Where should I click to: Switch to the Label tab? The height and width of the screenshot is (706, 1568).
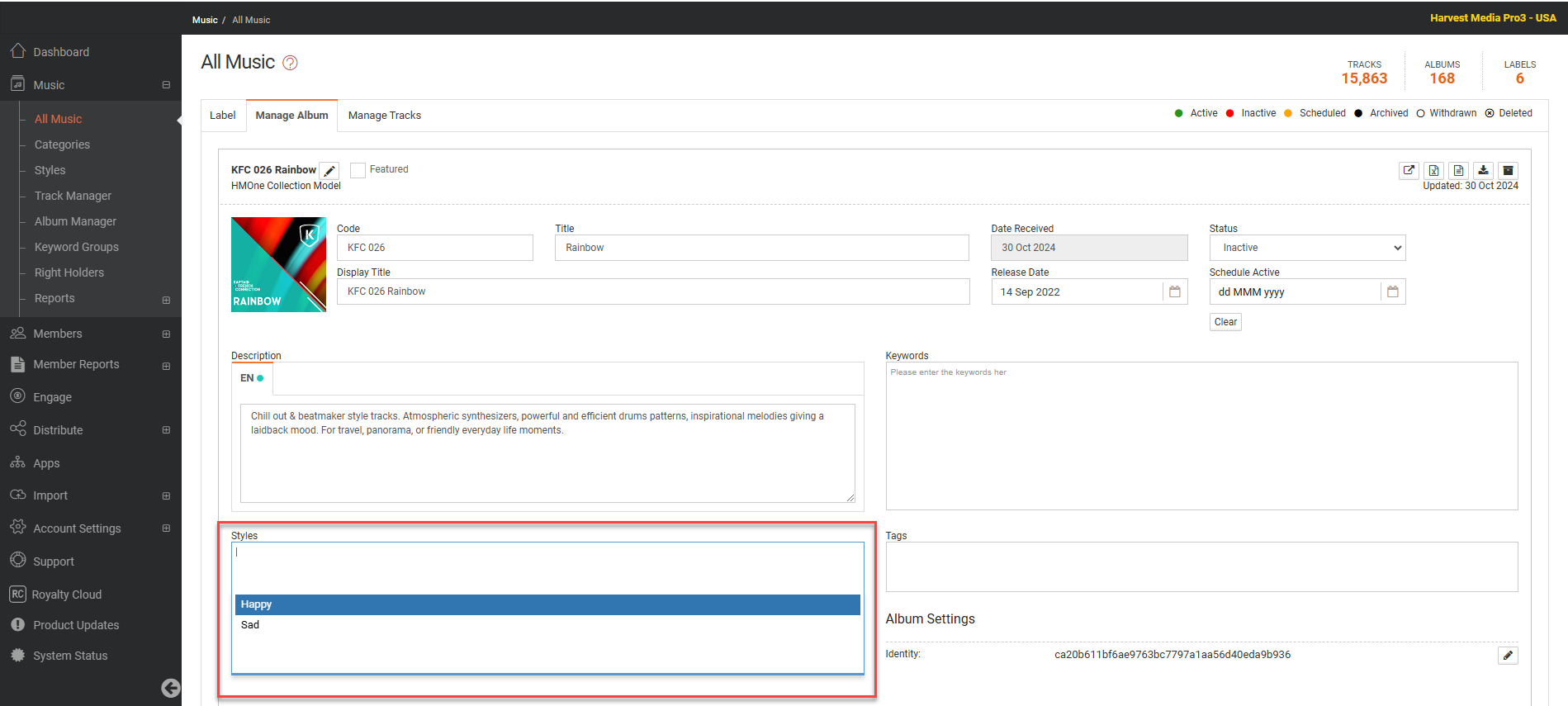pyautogui.click(x=222, y=116)
